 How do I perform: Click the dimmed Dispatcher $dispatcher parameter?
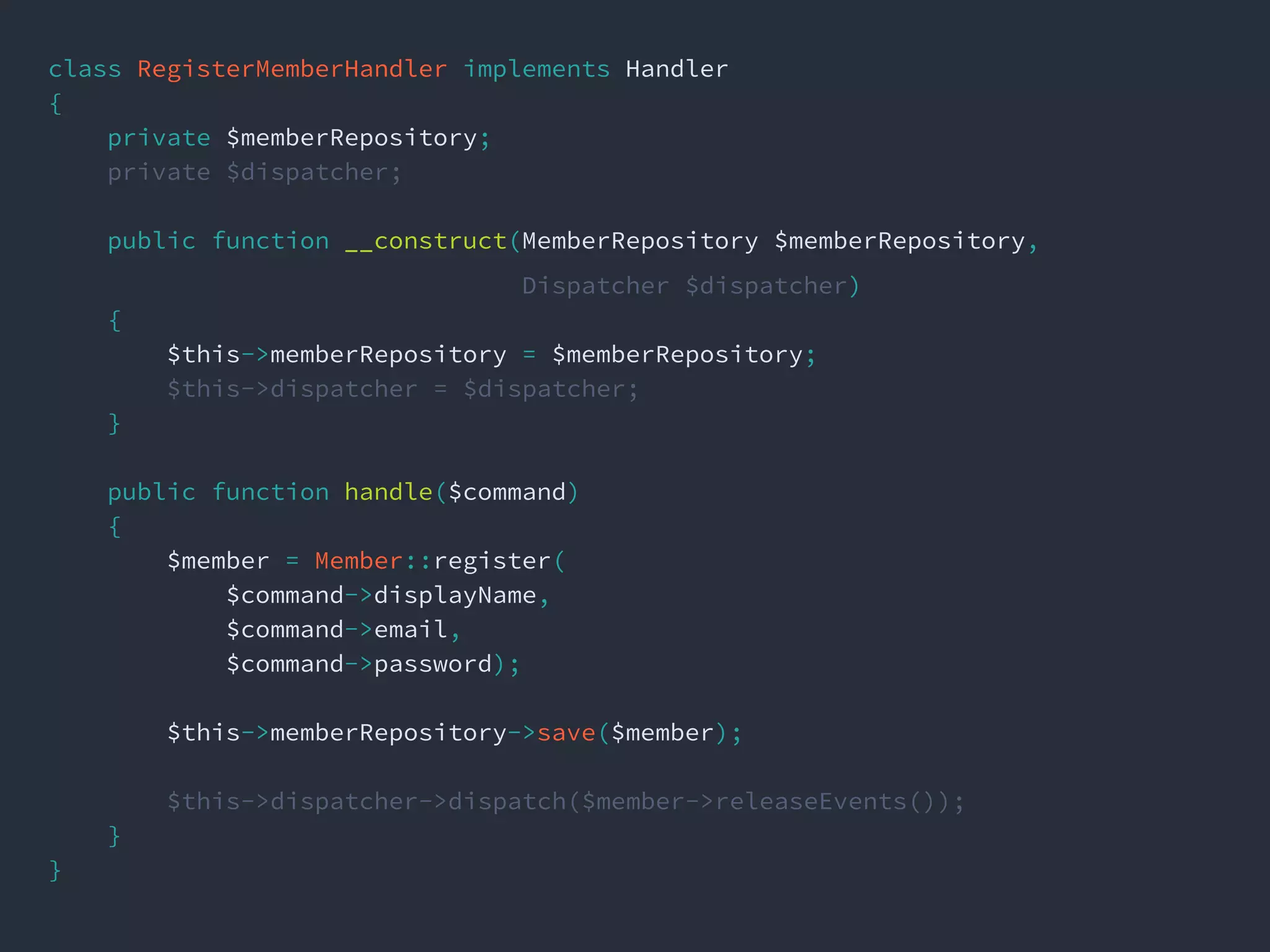(690, 286)
